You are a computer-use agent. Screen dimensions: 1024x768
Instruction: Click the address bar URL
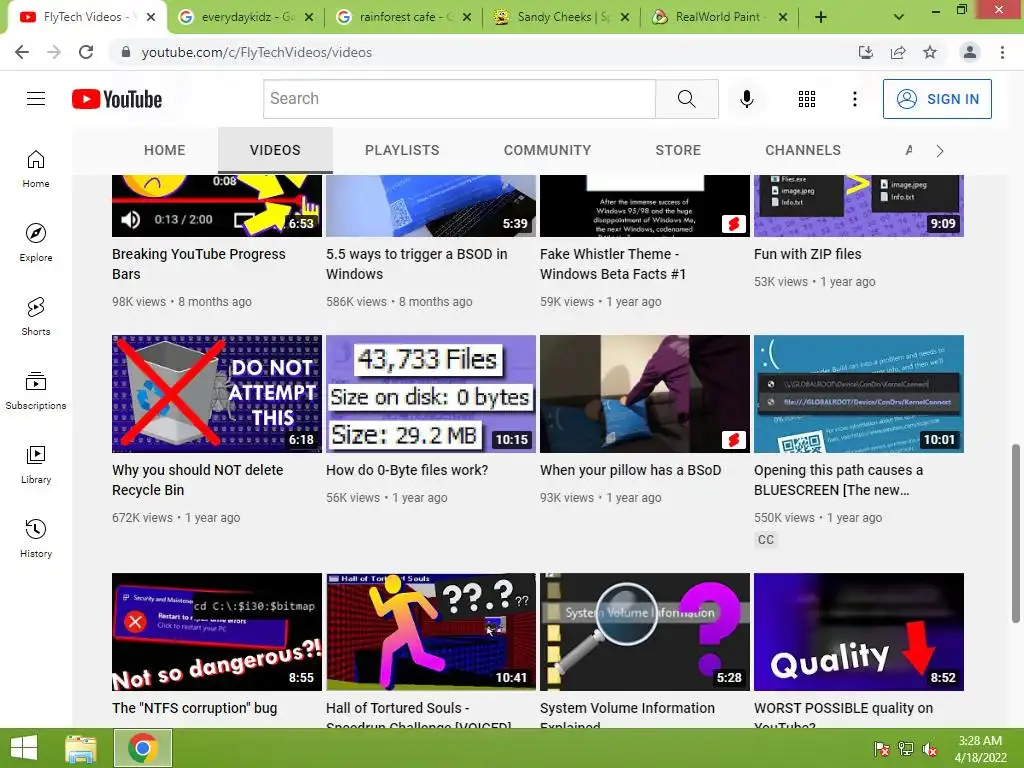point(257,52)
